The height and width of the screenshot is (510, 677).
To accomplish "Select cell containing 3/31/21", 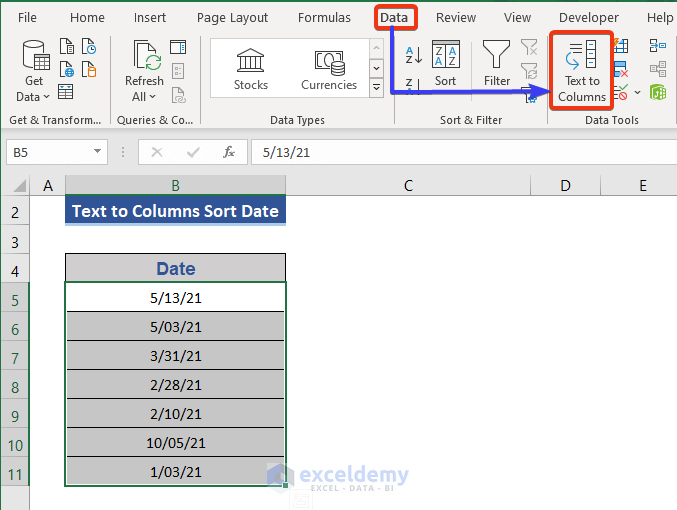I will click(175, 356).
